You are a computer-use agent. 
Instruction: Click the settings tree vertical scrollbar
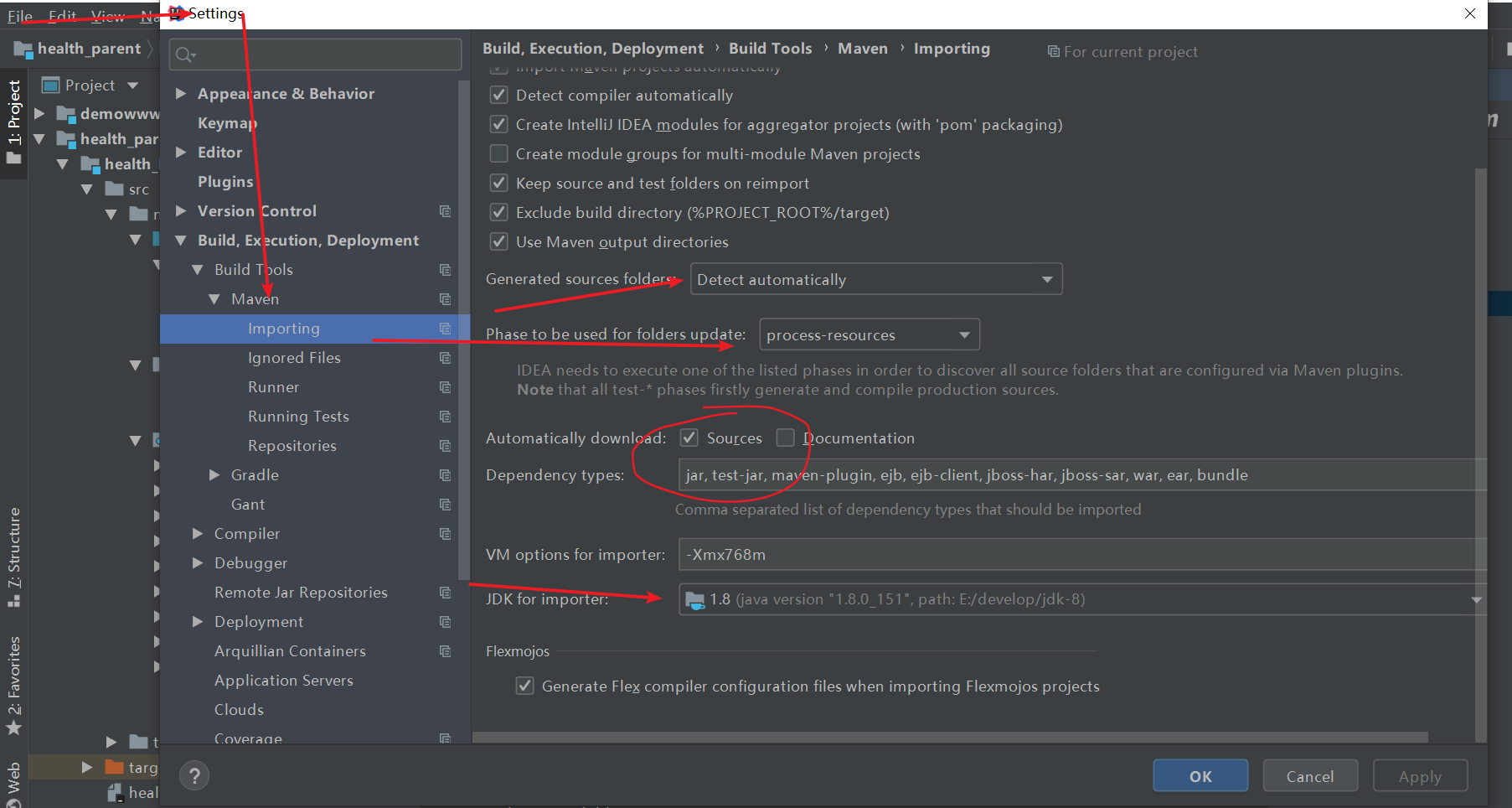coord(464,329)
